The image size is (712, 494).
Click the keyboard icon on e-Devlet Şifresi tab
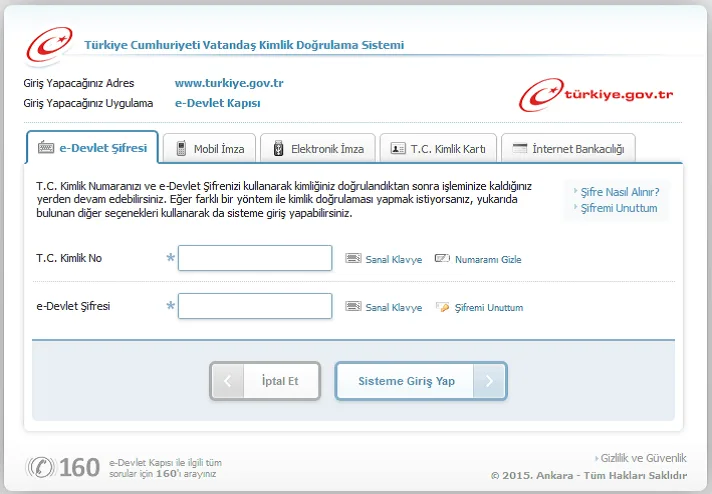(46, 148)
